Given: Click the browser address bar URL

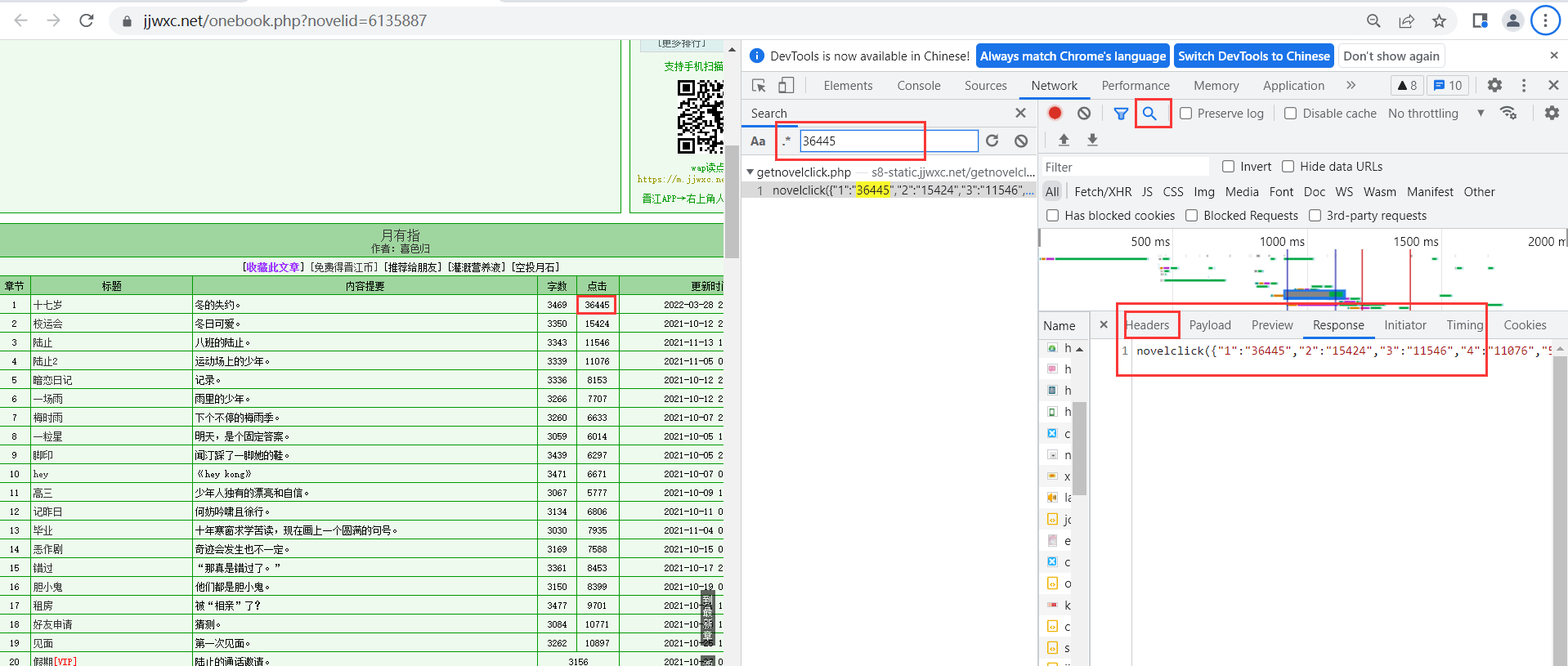Looking at the screenshot, I should 285,20.
